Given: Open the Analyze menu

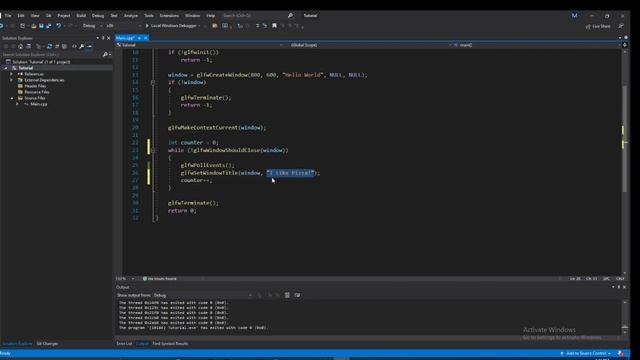Looking at the screenshot, I should [131, 16].
